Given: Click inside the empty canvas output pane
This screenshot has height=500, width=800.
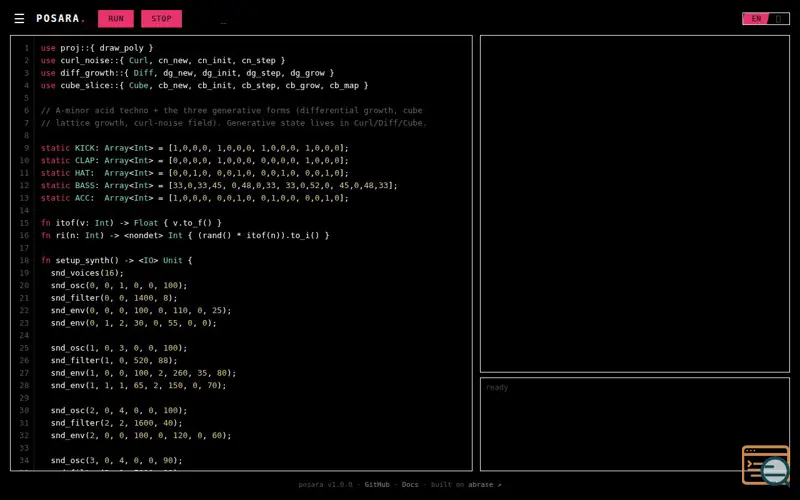Looking at the screenshot, I should coord(635,204).
